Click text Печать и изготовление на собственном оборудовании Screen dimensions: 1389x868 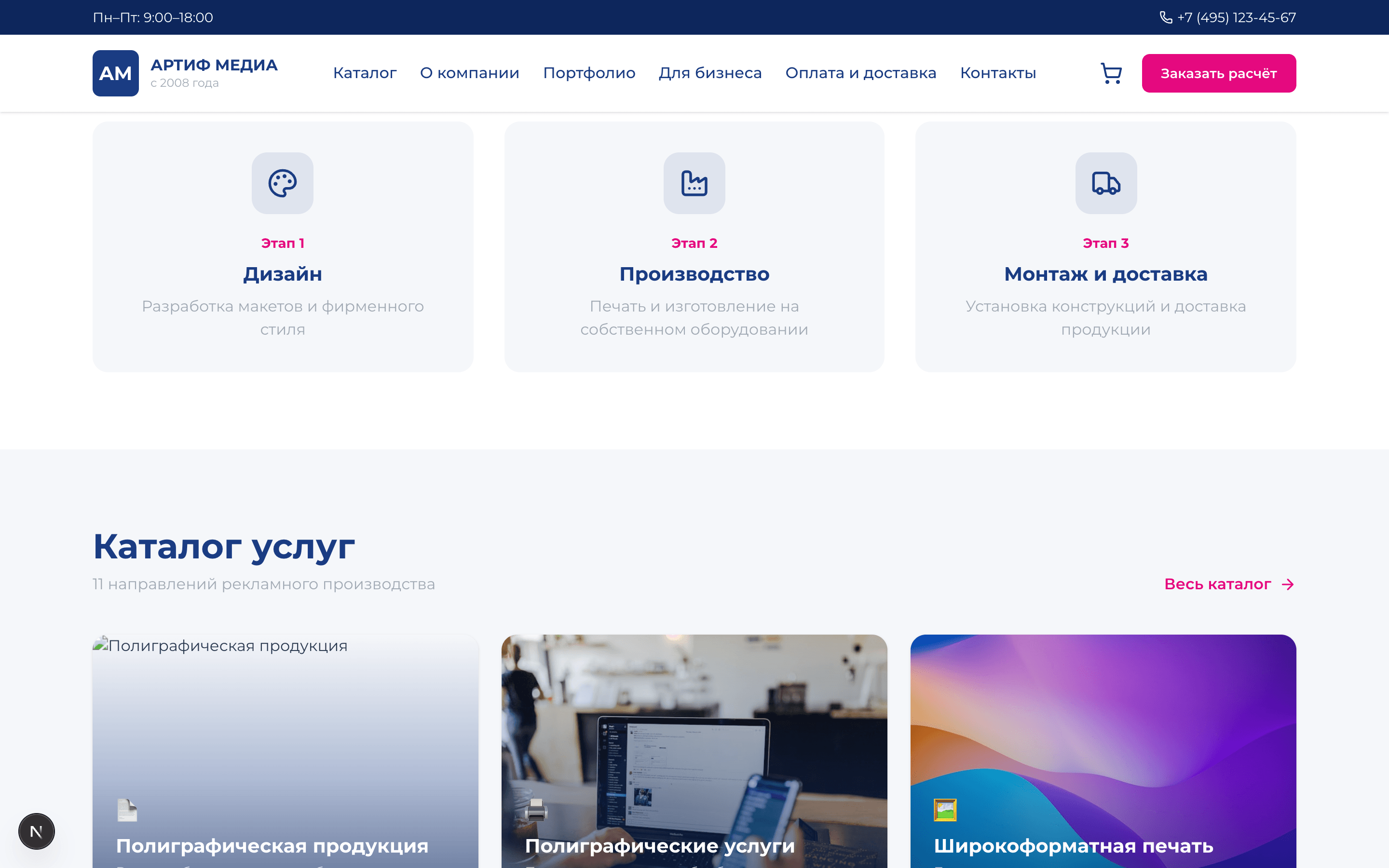click(694, 318)
